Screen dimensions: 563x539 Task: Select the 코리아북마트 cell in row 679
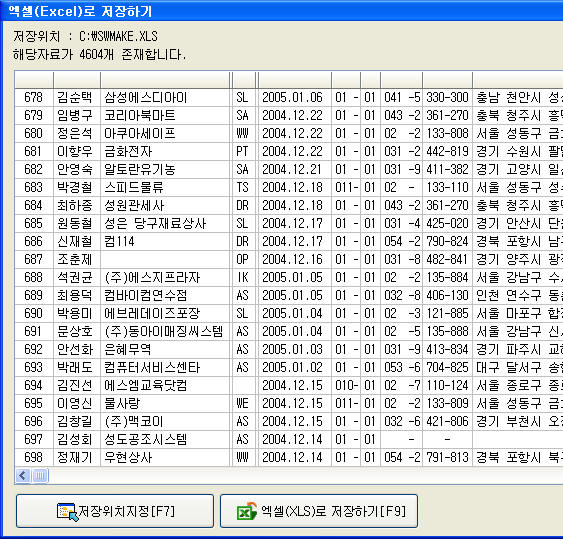pyautogui.click(x=165, y=115)
